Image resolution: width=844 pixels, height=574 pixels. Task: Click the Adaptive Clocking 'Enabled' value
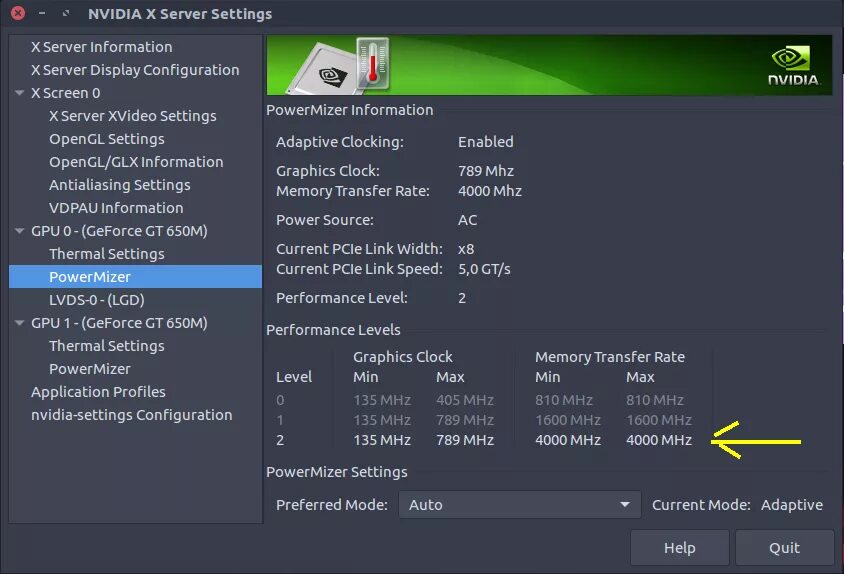coord(486,142)
